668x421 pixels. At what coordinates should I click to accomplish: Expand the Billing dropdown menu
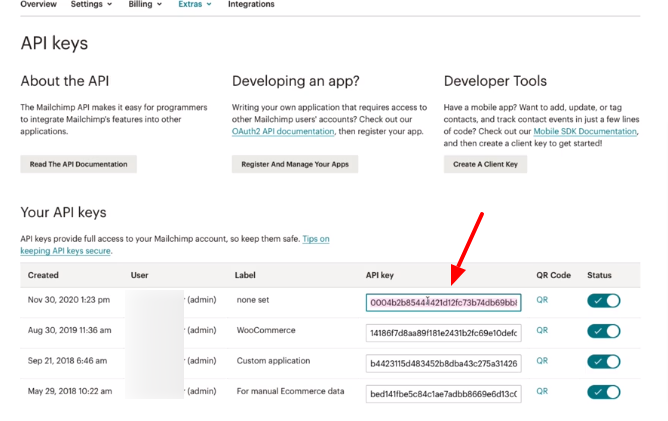145,4
